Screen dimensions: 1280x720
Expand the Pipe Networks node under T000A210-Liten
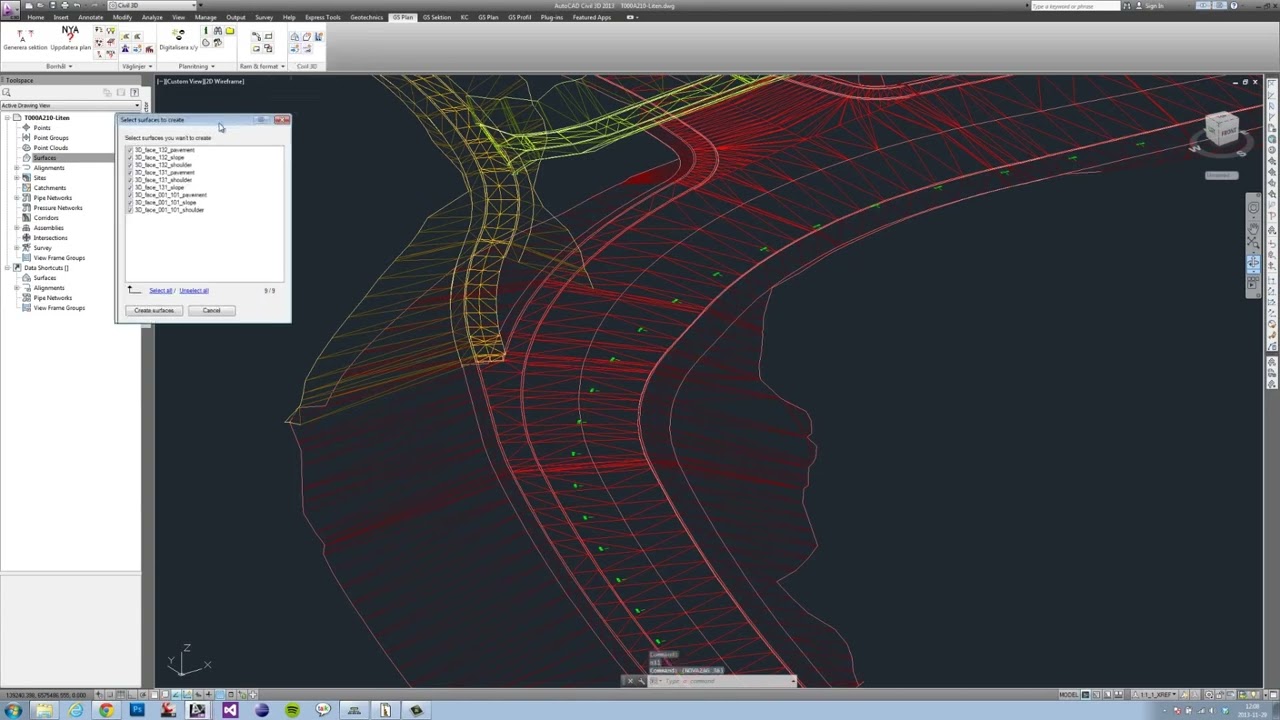tap(16, 198)
